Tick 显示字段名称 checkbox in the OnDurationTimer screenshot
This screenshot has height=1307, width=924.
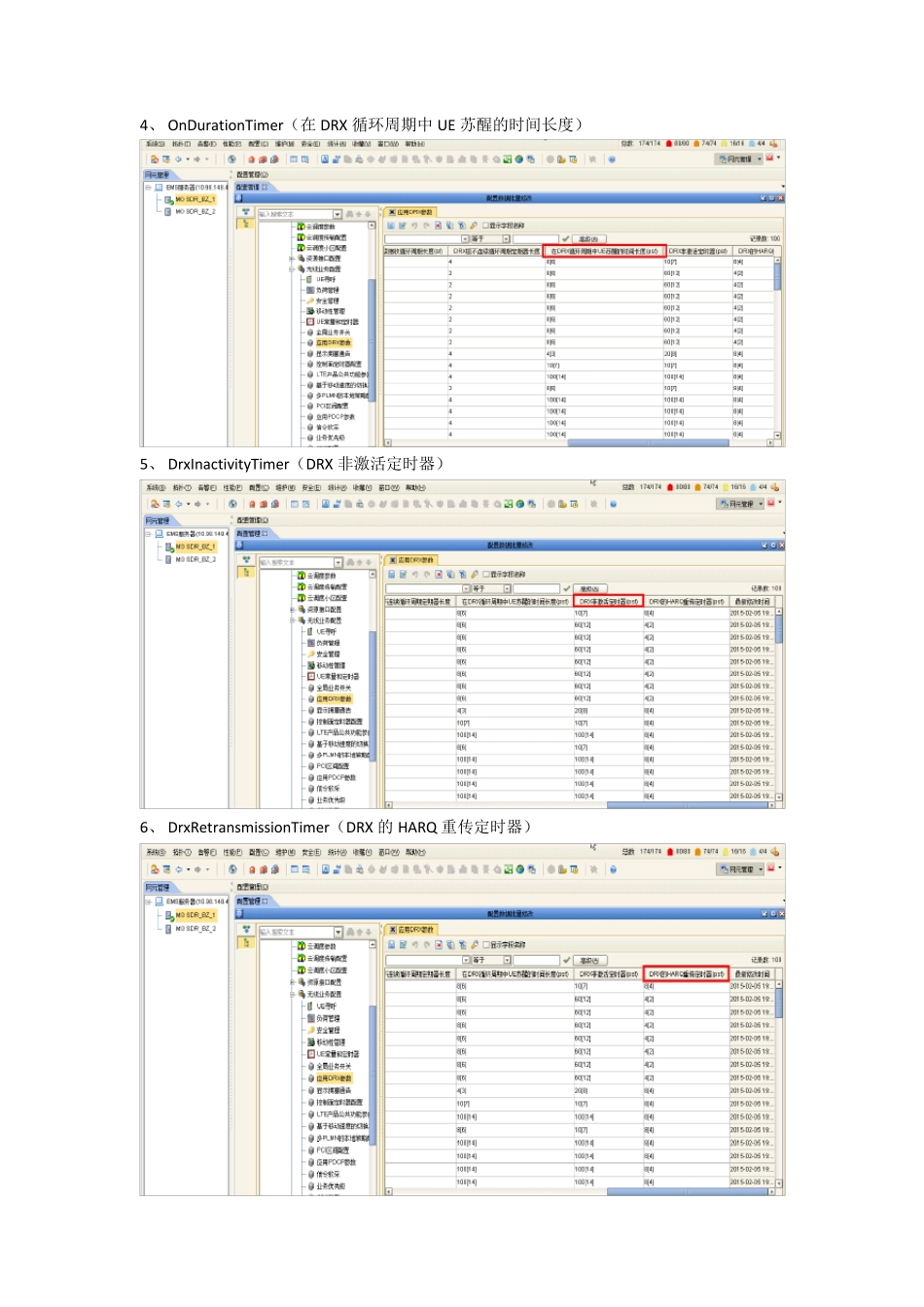click(485, 226)
